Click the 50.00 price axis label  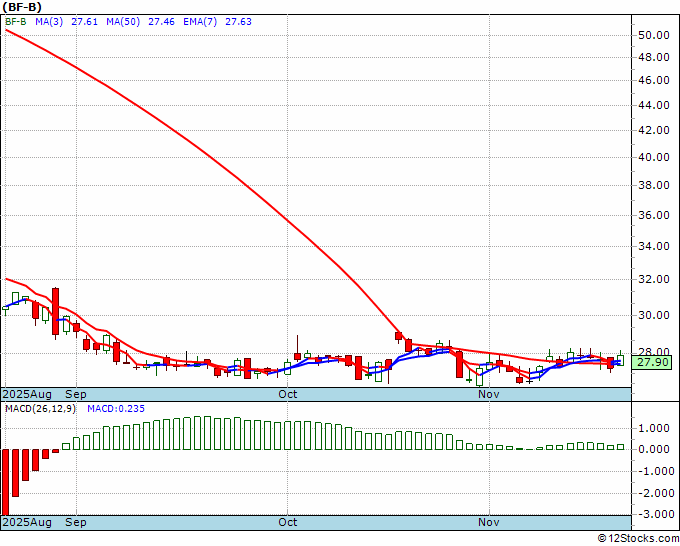(x=654, y=35)
